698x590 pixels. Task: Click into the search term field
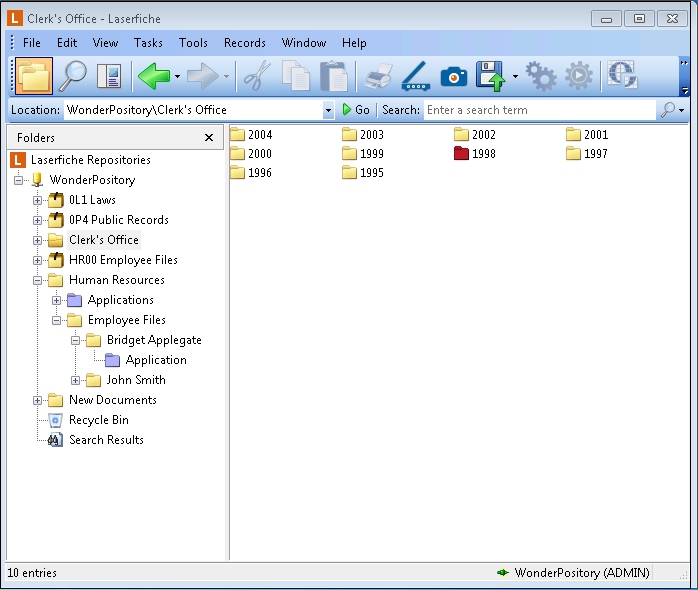[x=540, y=110]
